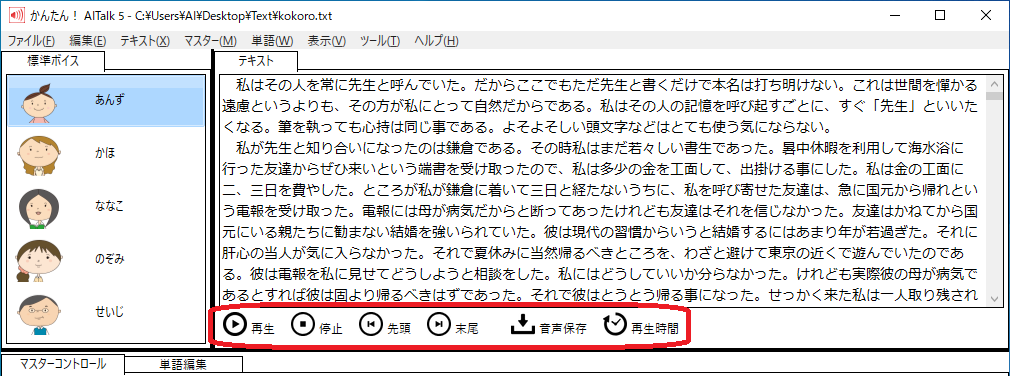The height and width of the screenshot is (376, 1010).
Task: Open the マスター(M) menu
Action: (x=210, y=41)
